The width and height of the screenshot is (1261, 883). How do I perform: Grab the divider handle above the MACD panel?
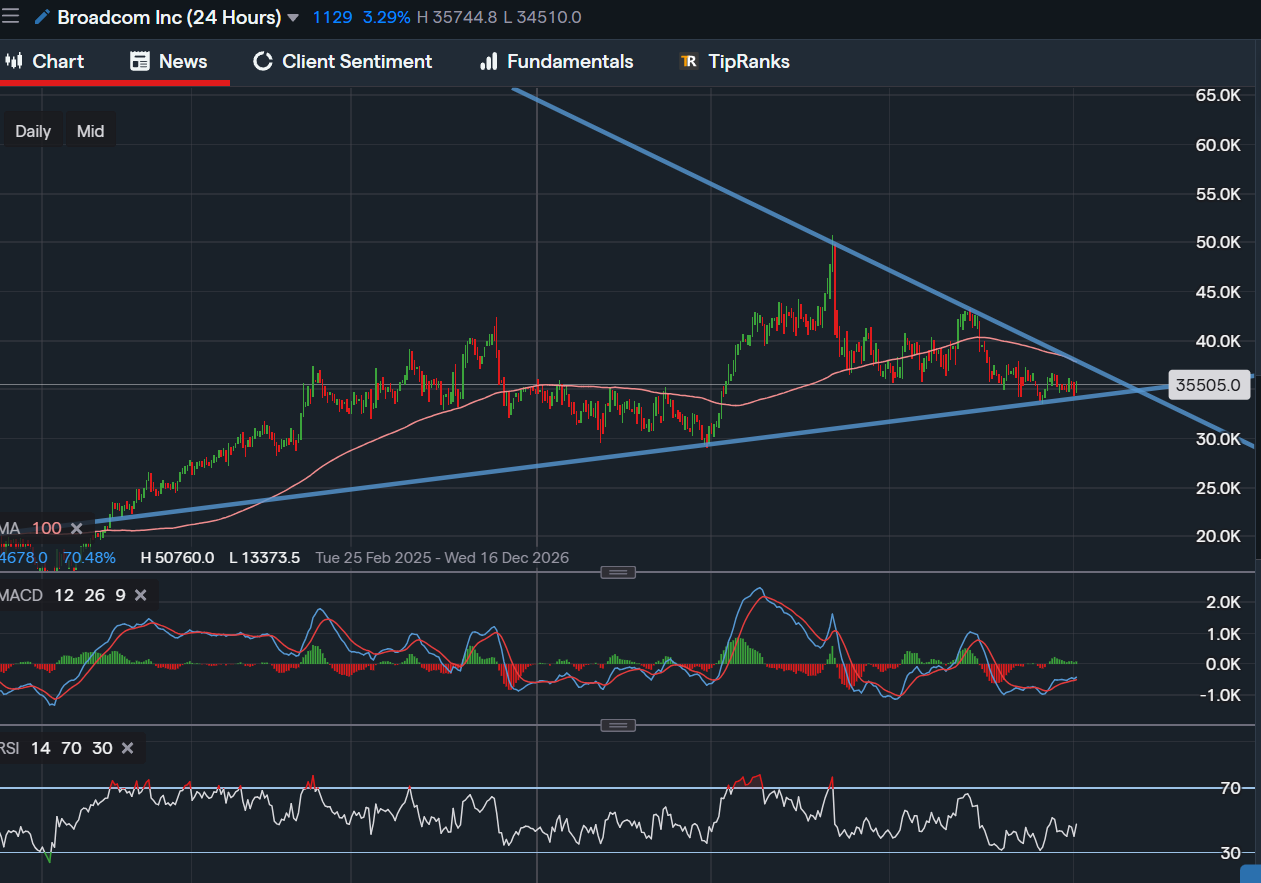click(x=617, y=572)
